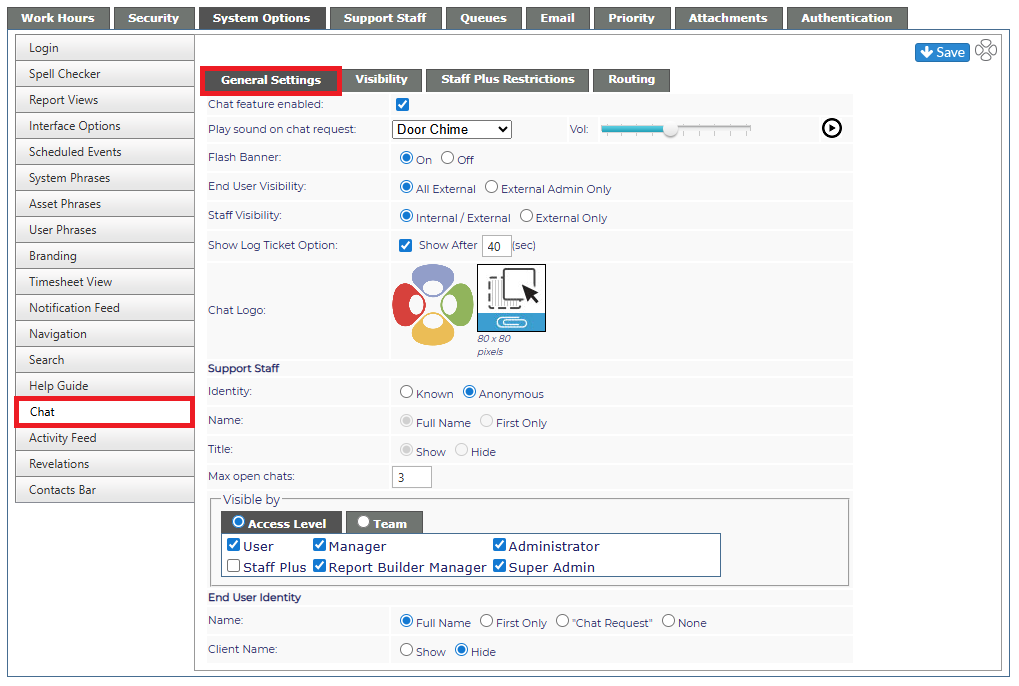Open the Staff Plus Restrictions tab

point(508,79)
